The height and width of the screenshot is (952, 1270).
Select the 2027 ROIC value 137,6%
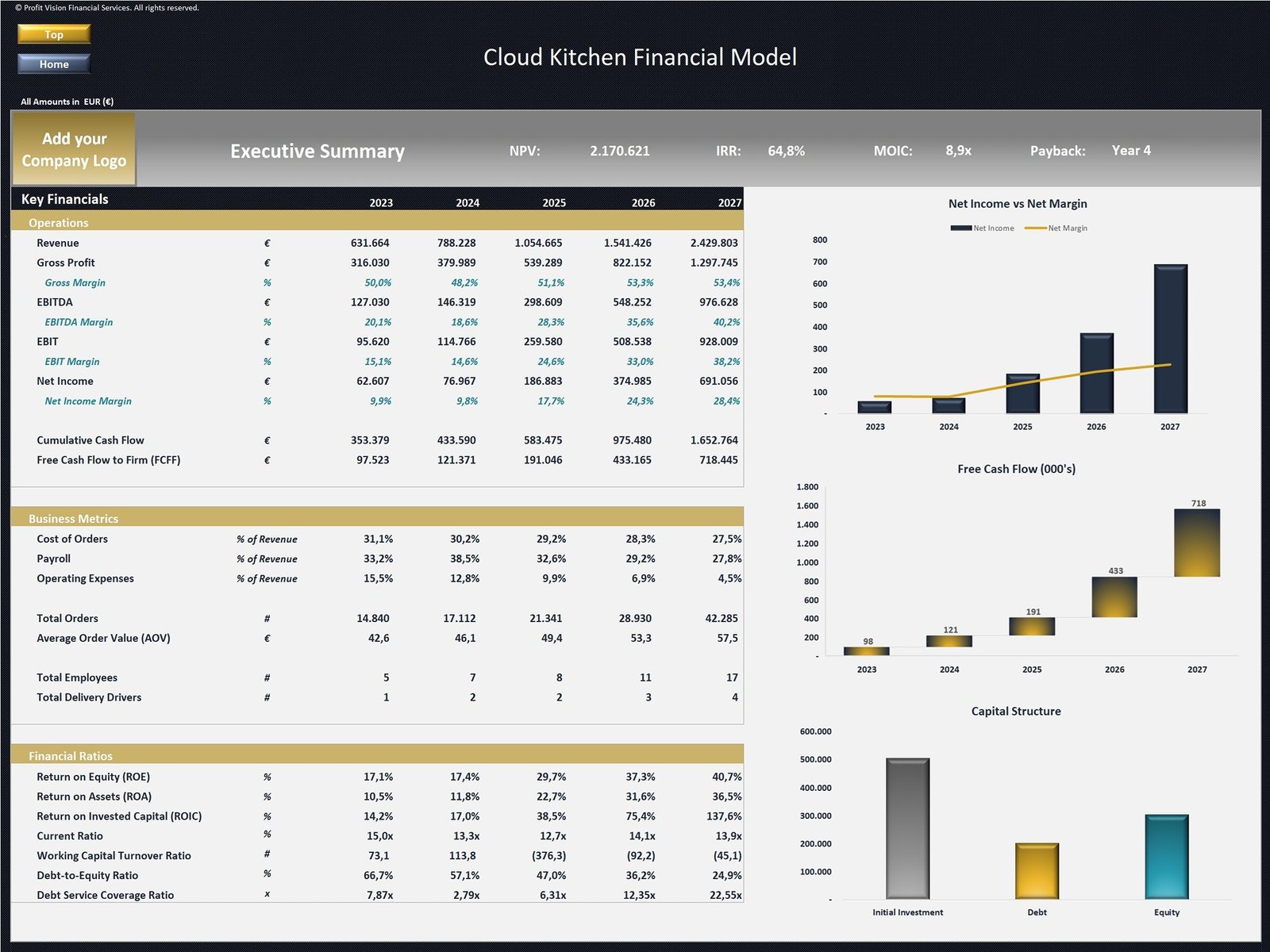tap(725, 816)
